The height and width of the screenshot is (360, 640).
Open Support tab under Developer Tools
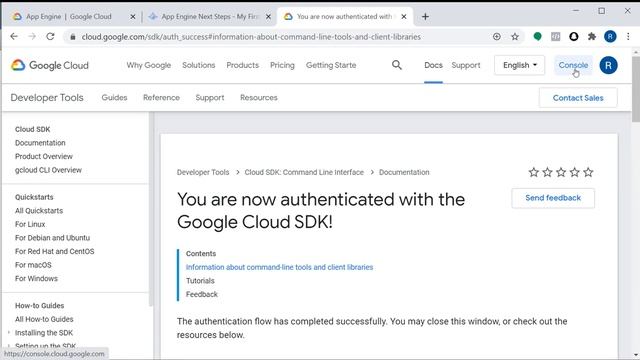210,98
